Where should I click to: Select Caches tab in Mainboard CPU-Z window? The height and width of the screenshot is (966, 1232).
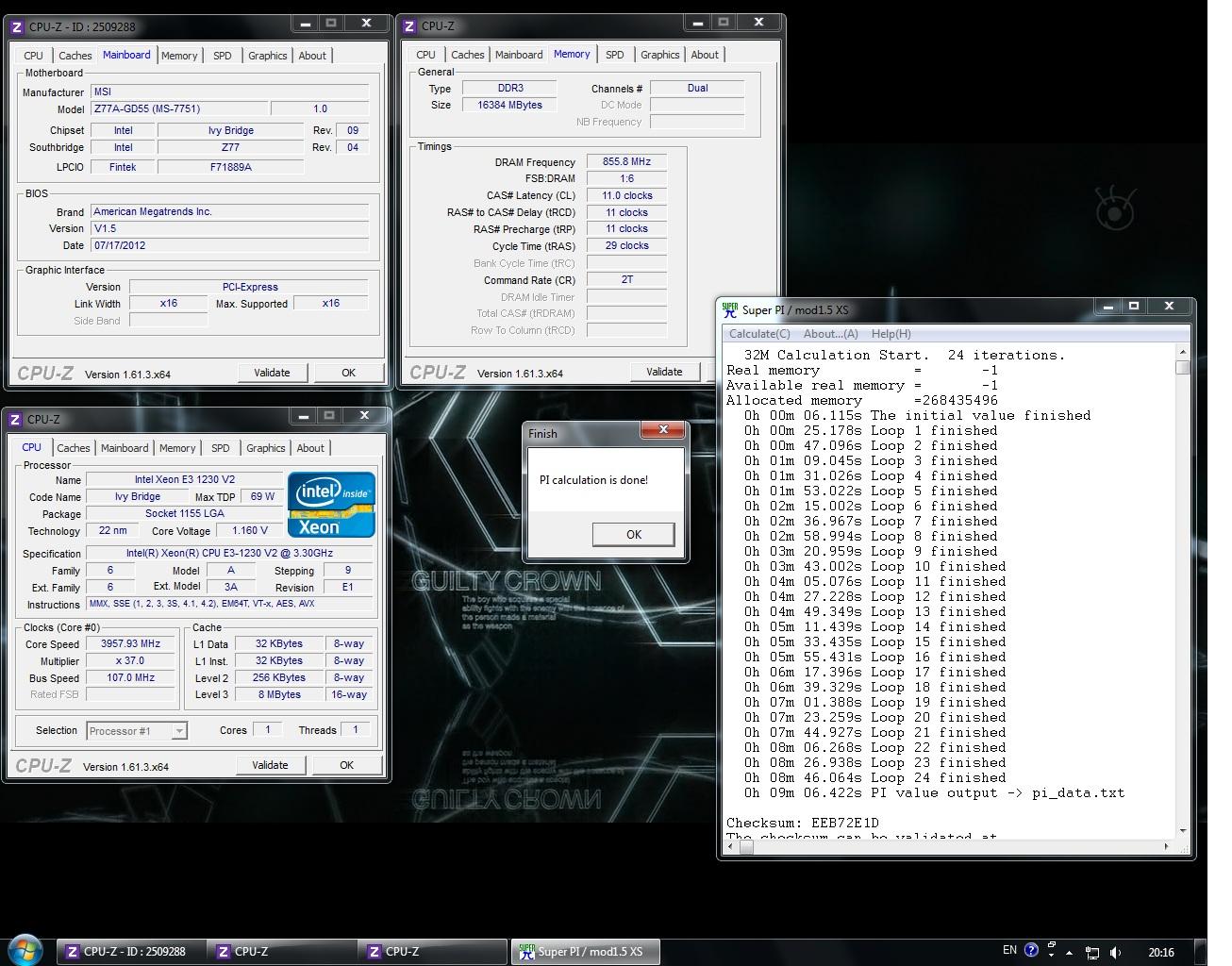[75, 56]
